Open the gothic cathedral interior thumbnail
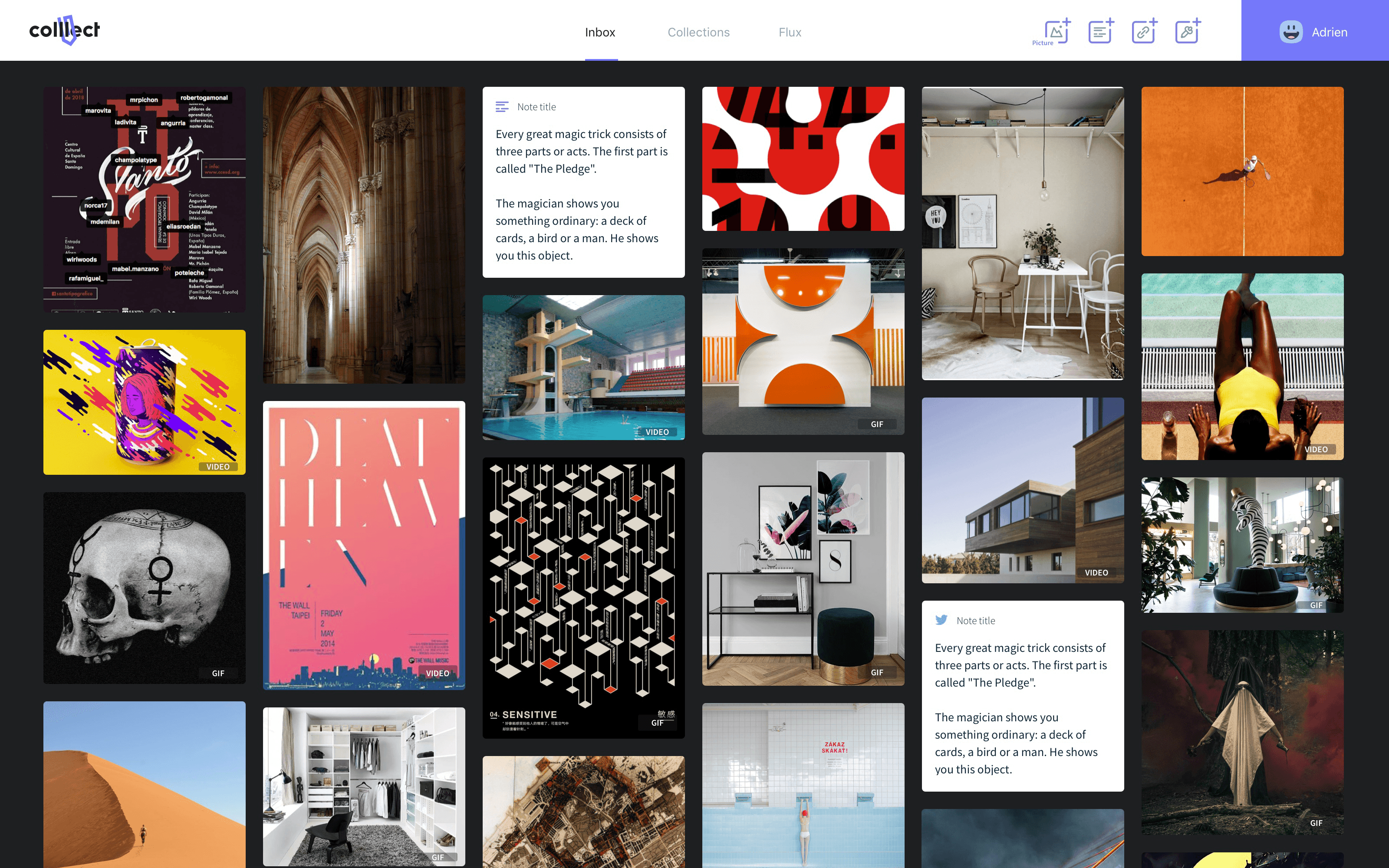Image resolution: width=1389 pixels, height=868 pixels. (364, 235)
